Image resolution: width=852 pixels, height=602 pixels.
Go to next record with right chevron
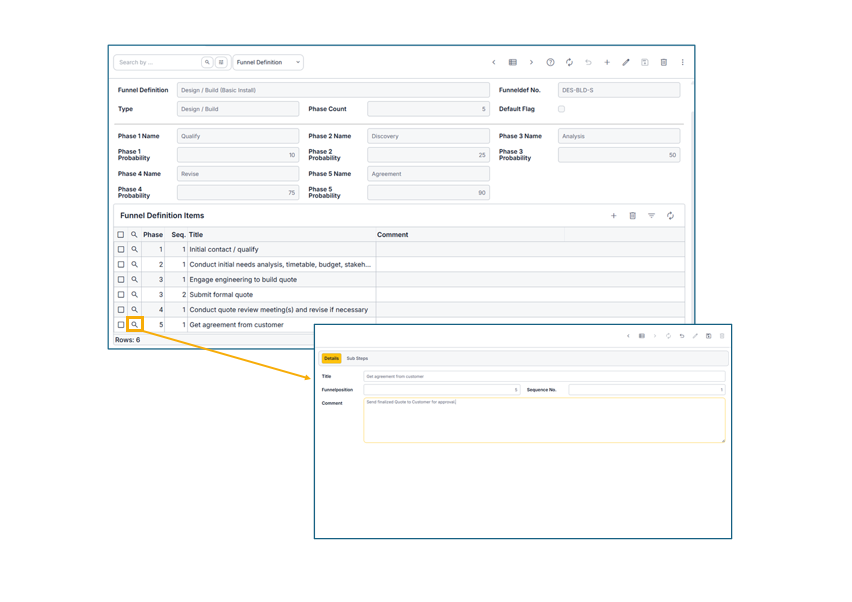click(531, 62)
